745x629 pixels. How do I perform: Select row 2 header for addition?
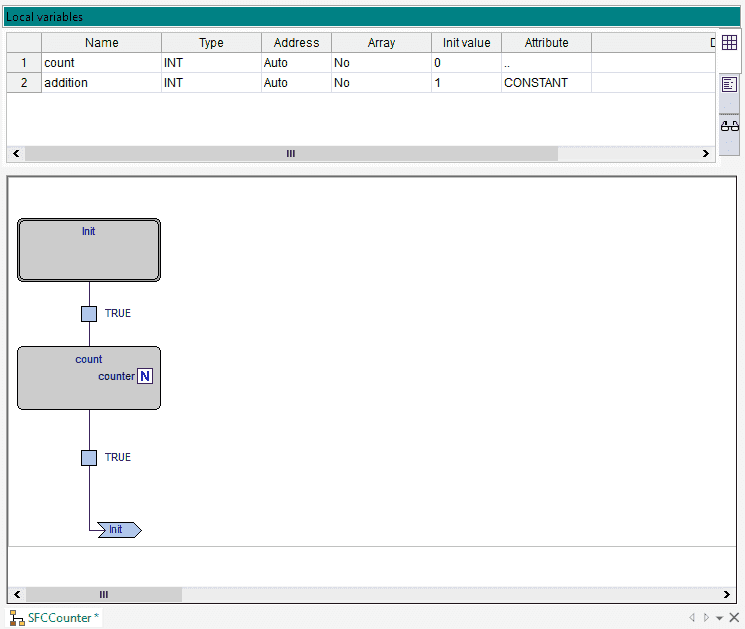24,83
